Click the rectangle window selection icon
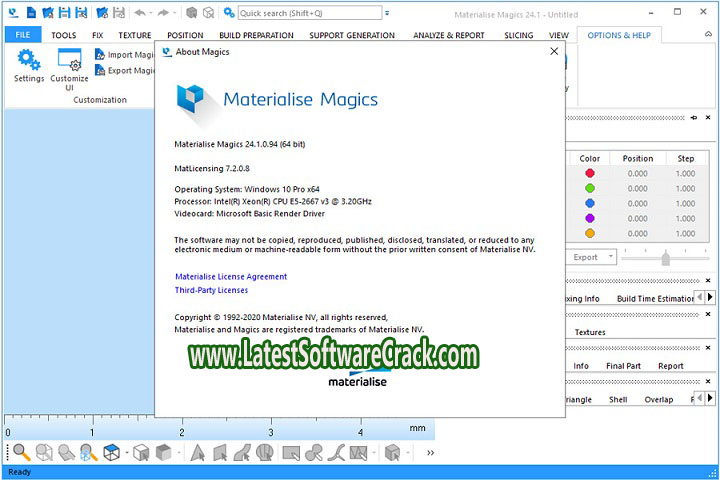 pos(291,453)
